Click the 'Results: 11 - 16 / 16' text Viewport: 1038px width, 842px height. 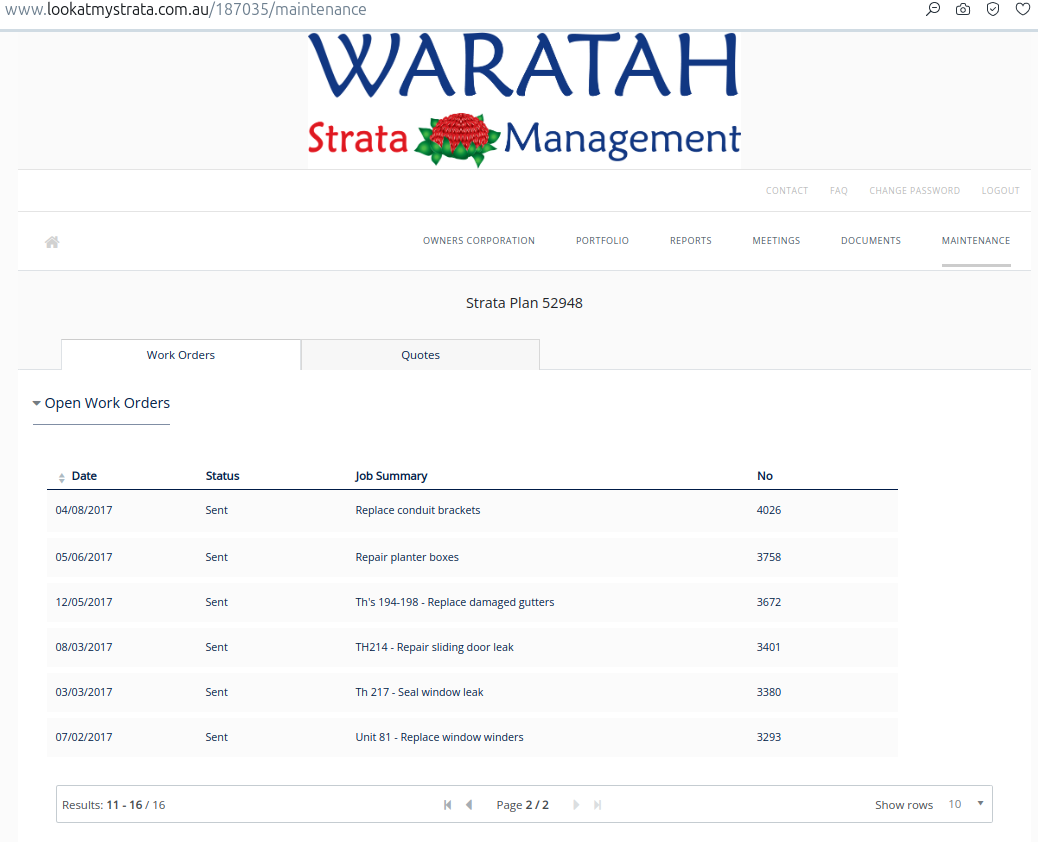click(x=113, y=805)
